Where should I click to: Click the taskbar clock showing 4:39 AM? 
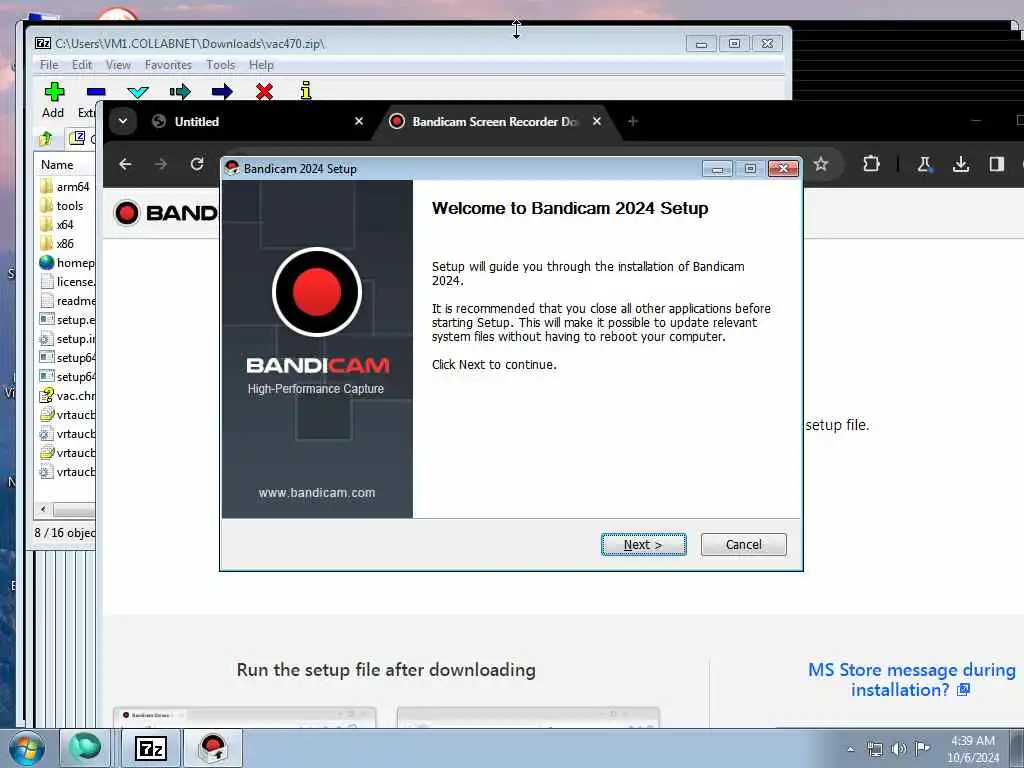(x=973, y=749)
